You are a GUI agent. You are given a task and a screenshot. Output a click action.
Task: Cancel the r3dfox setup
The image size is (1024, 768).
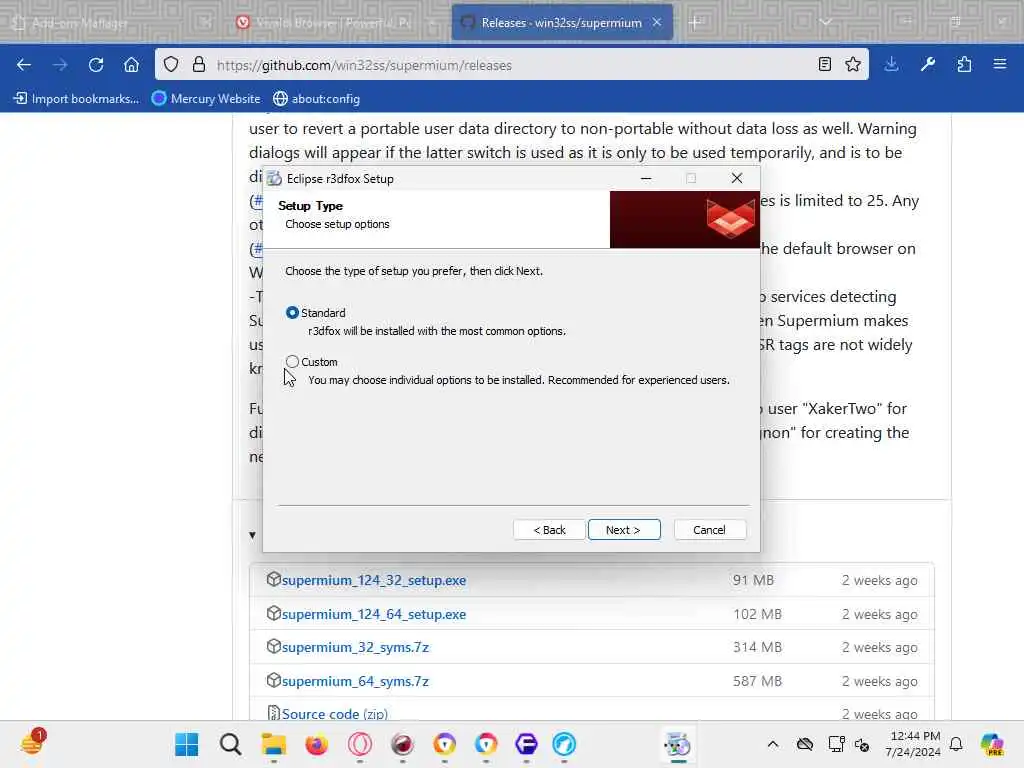[709, 530]
